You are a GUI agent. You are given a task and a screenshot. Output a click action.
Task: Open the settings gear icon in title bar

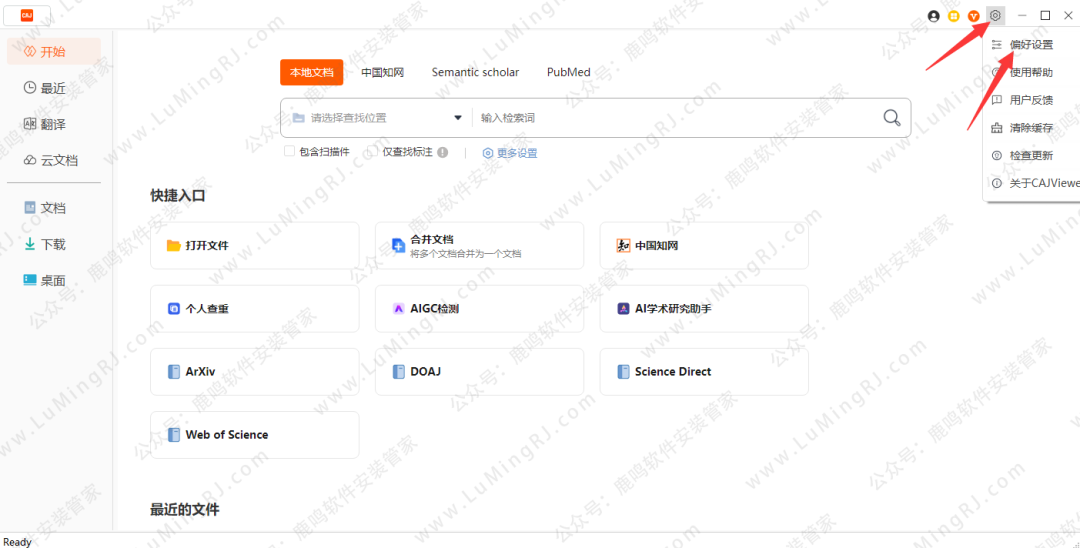[x=995, y=16]
